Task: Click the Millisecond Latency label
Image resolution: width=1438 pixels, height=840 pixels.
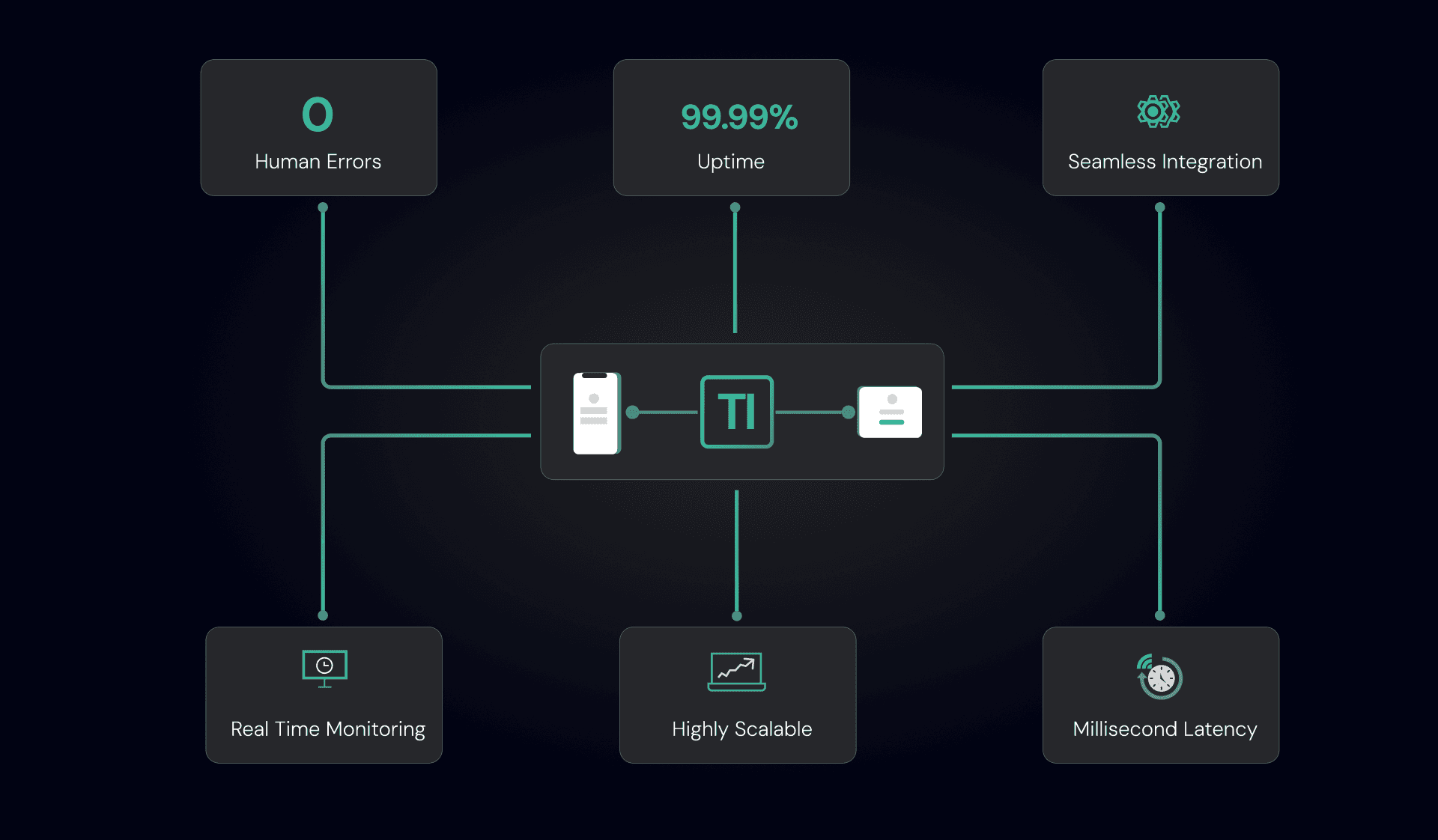Action: pyautogui.click(x=1165, y=729)
